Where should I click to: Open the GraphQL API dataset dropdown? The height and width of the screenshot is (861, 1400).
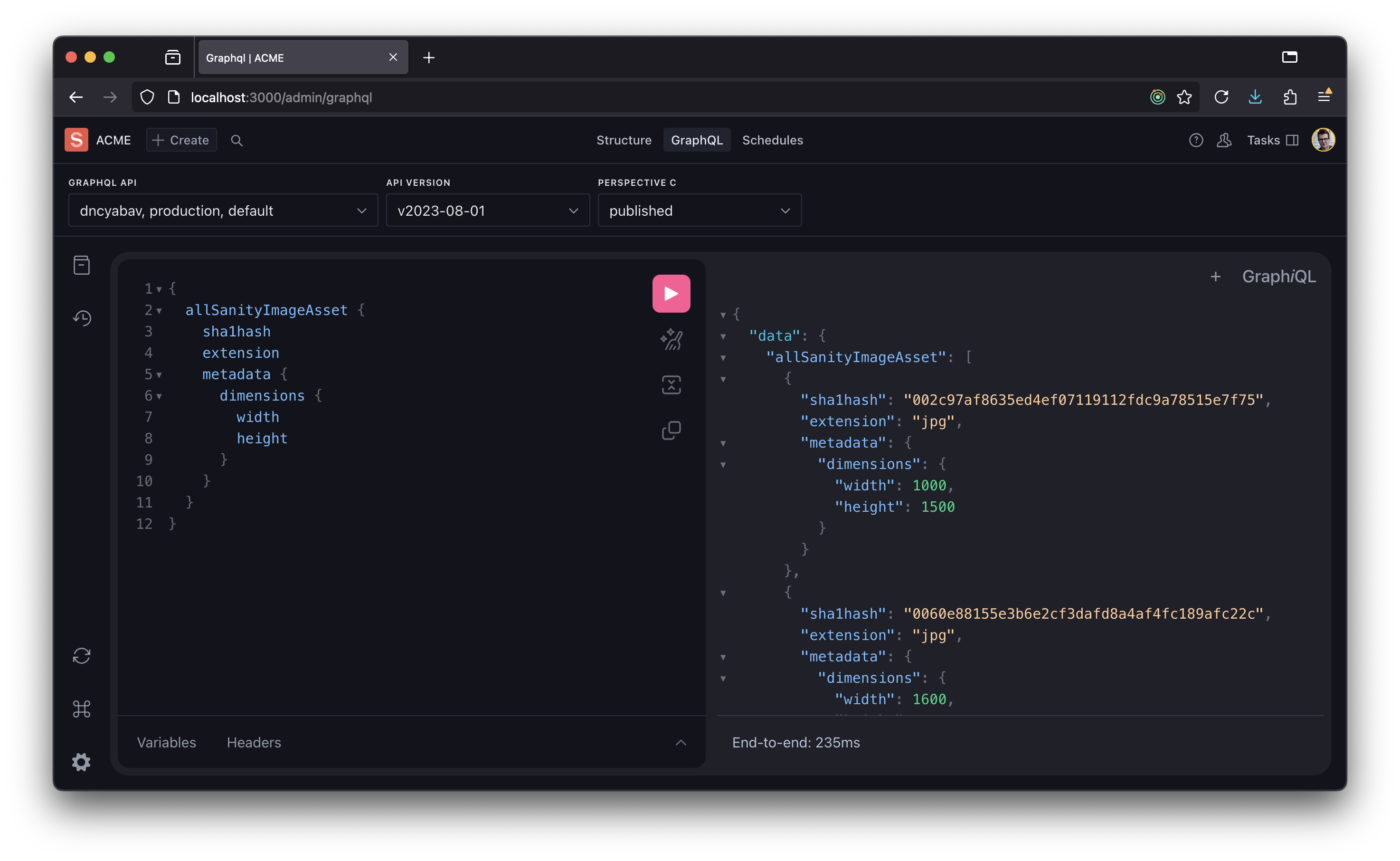click(223, 210)
